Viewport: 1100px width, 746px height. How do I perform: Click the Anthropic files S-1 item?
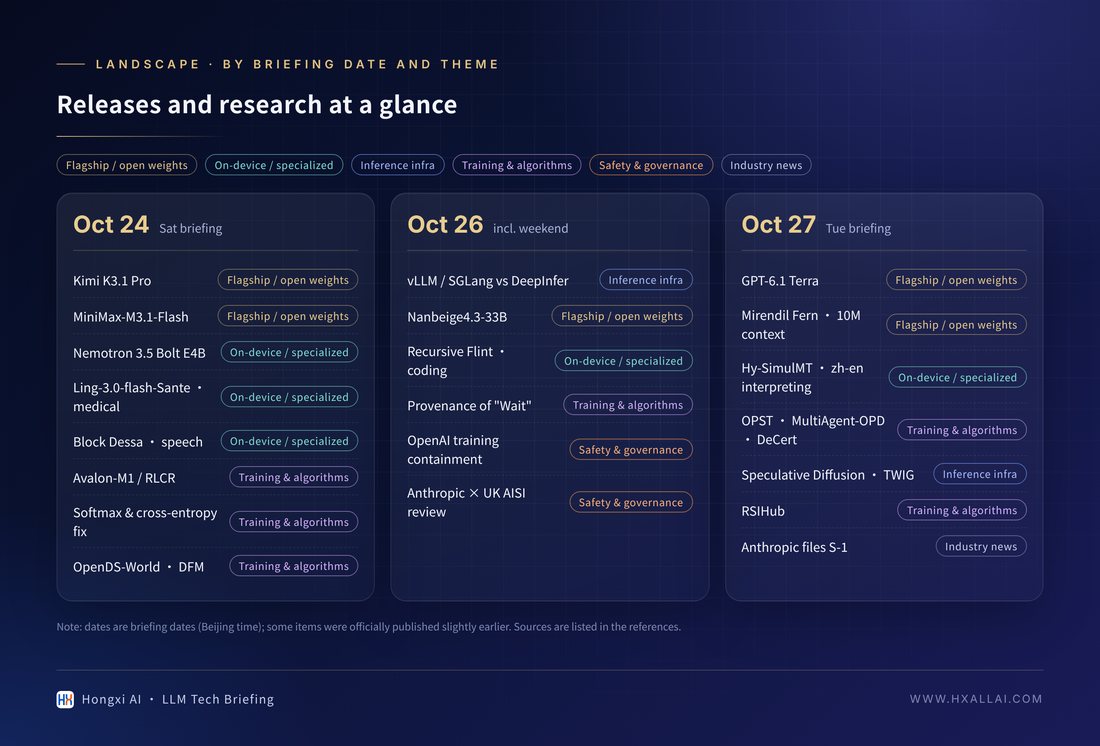tap(794, 547)
